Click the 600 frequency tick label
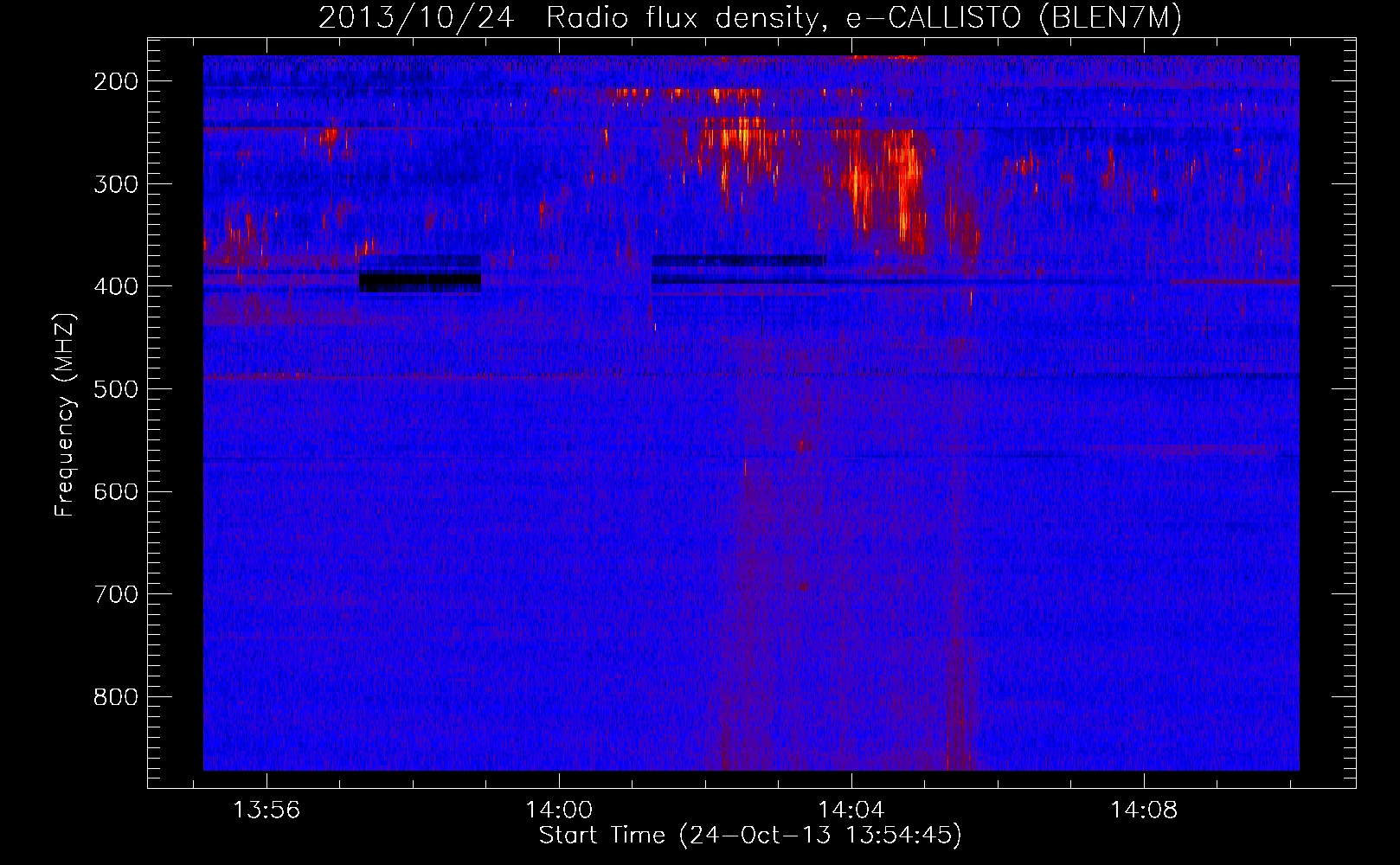1400x865 pixels. pyautogui.click(x=116, y=491)
